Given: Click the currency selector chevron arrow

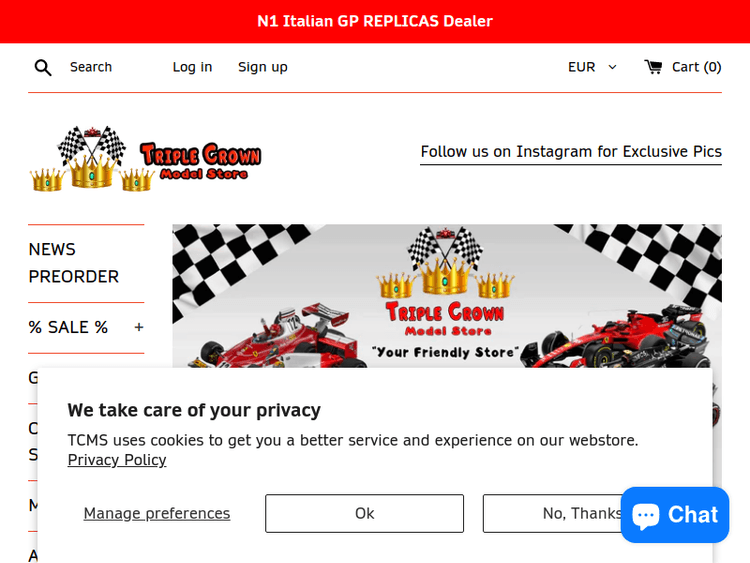Looking at the screenshot, I should coord(612,67).
